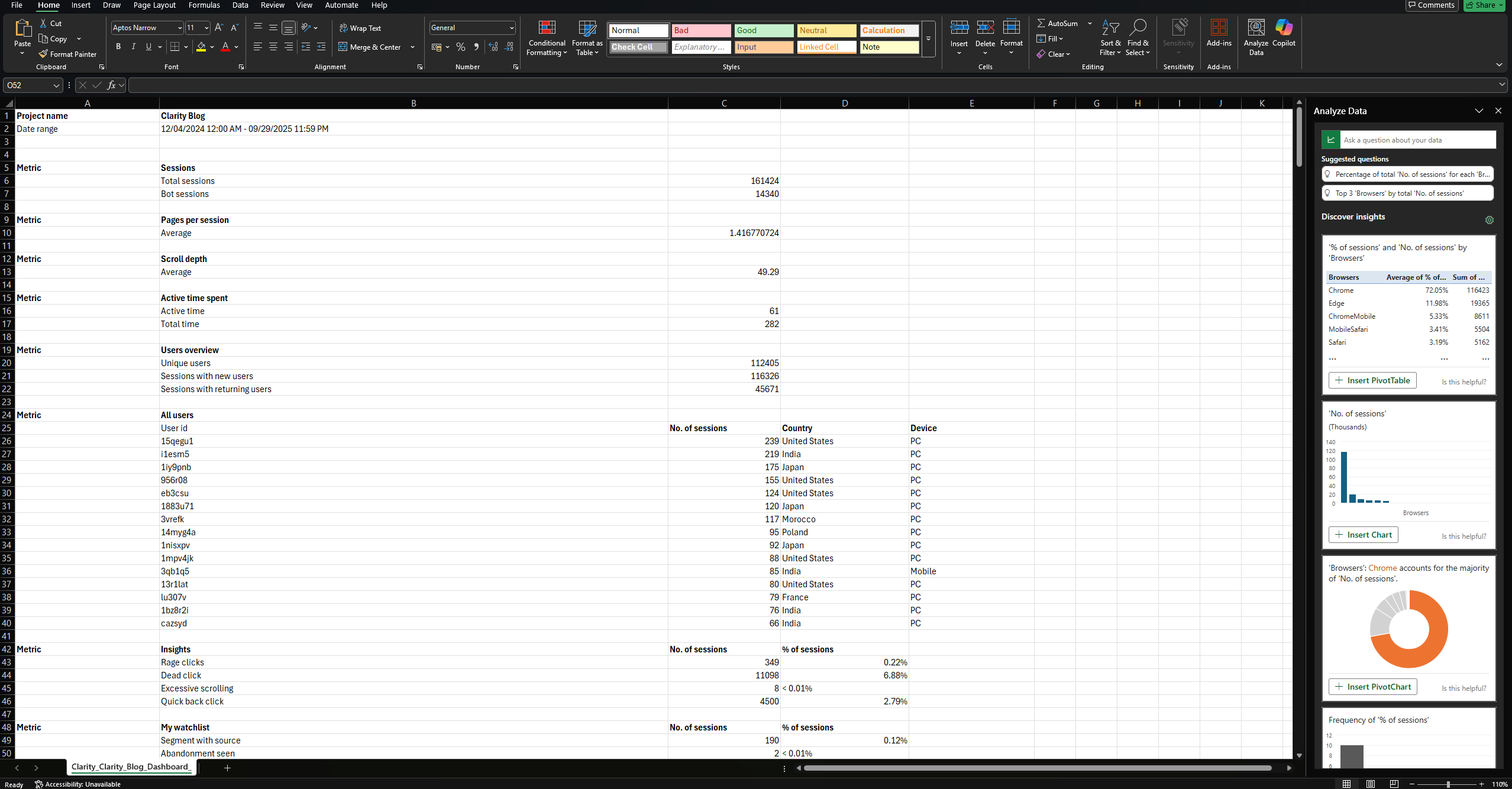1512x789 pixels.
Task: Switch to the Data tab
Action: [x=240, y=5]
